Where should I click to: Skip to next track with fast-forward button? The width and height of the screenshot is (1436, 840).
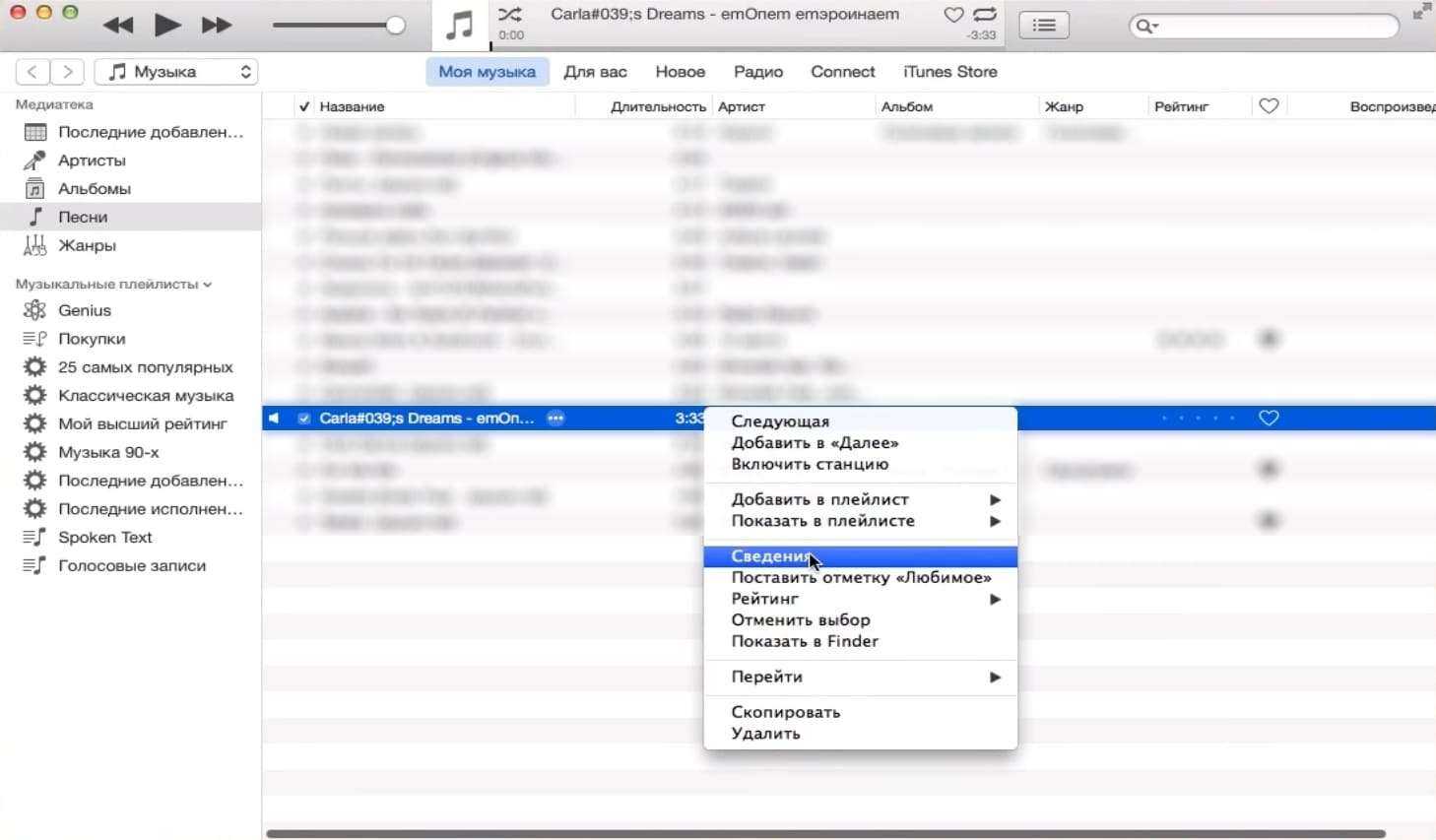point(217,25)
